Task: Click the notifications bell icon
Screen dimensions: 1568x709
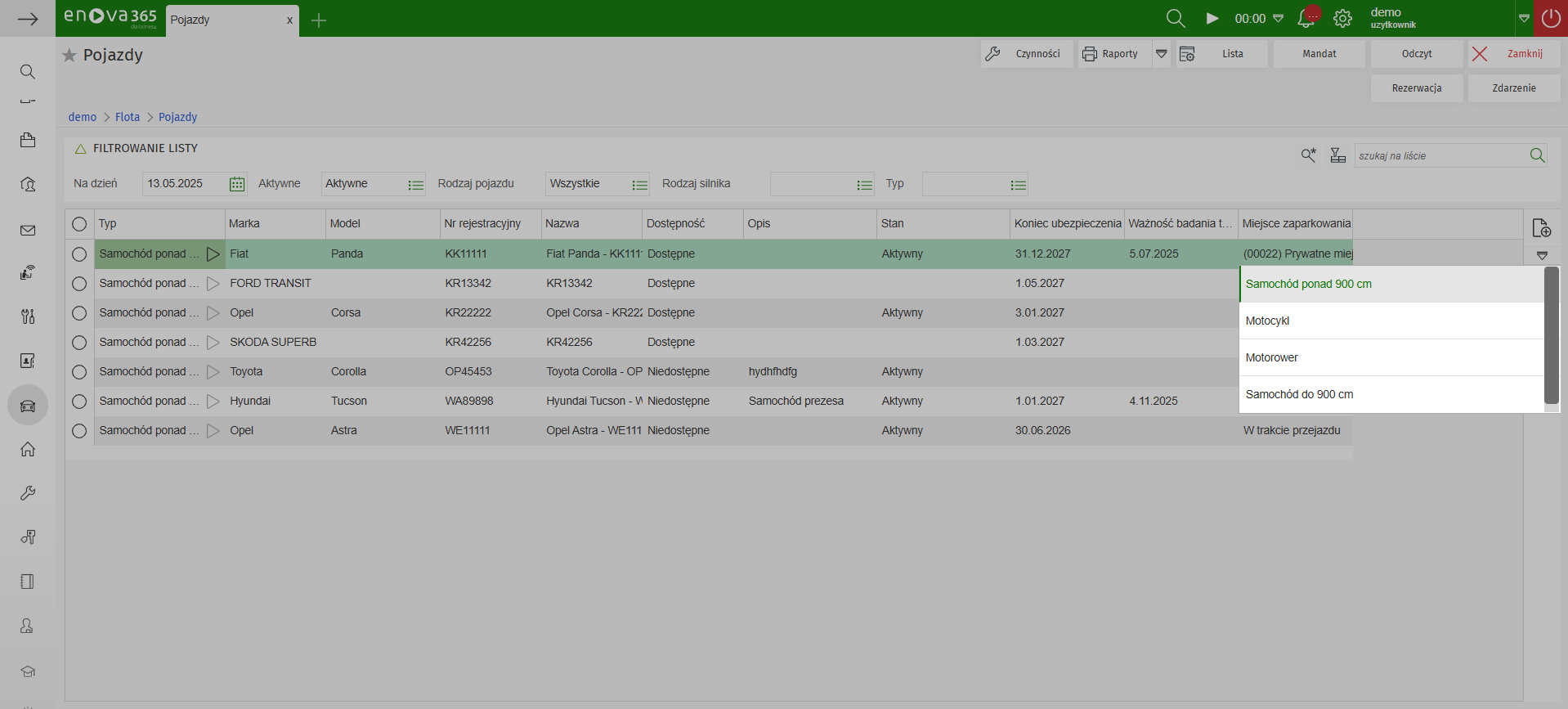Action: 1306,19
